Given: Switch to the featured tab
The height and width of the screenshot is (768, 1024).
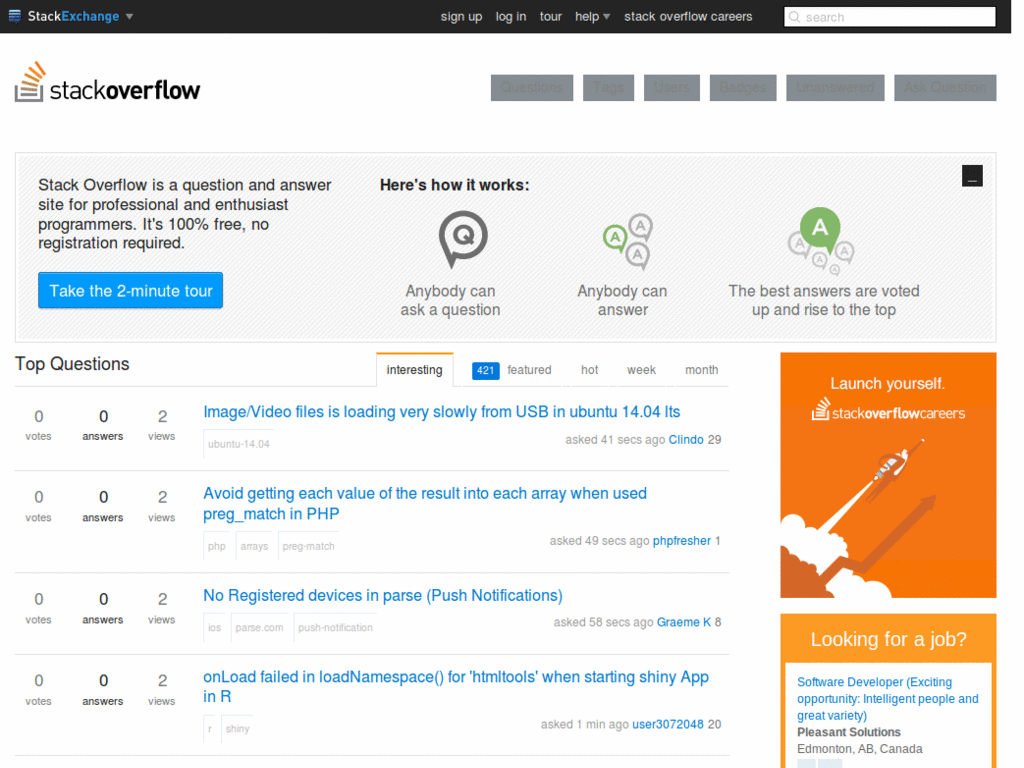Looking at the screenshot, I should pyautogui.click(x=529, y=370).
